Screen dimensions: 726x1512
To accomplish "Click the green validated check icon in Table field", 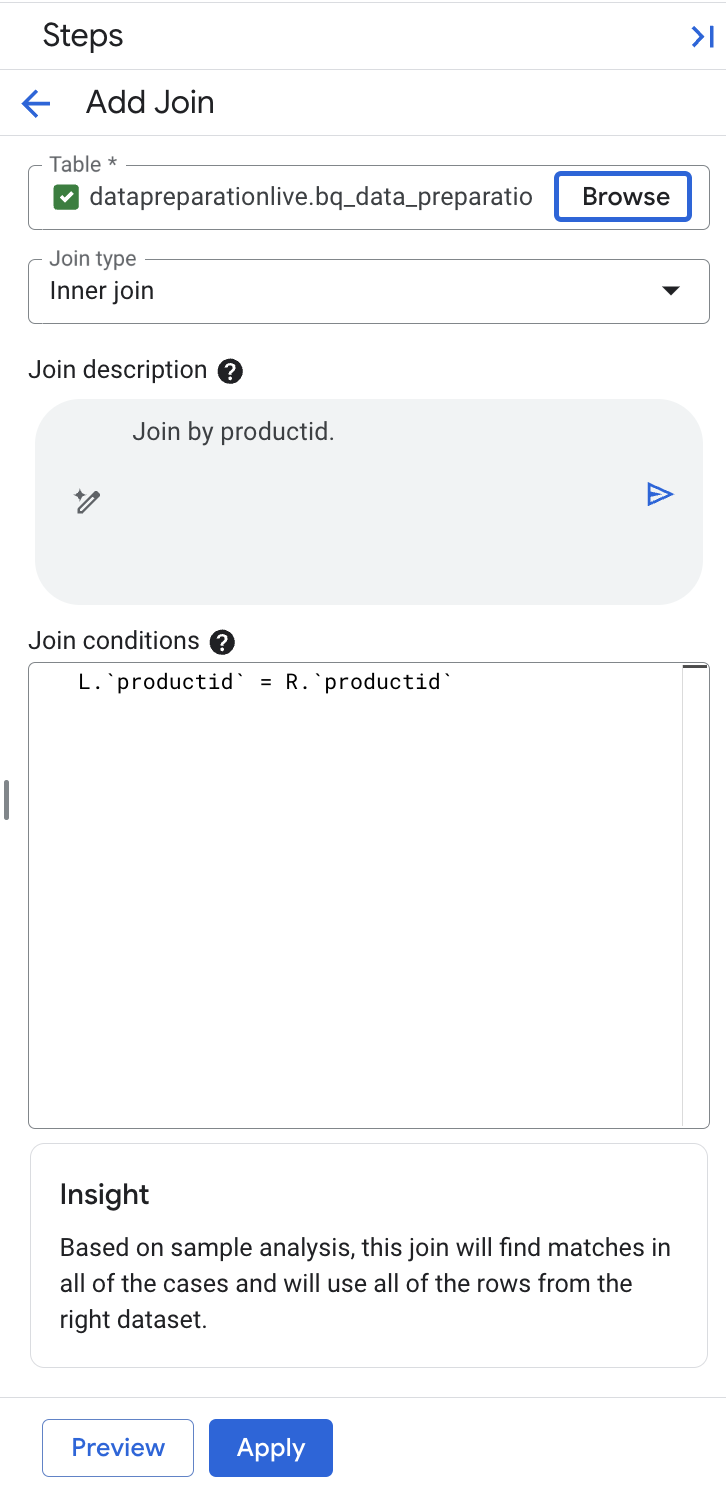I will pyautogui.click(x=66, y=197).
